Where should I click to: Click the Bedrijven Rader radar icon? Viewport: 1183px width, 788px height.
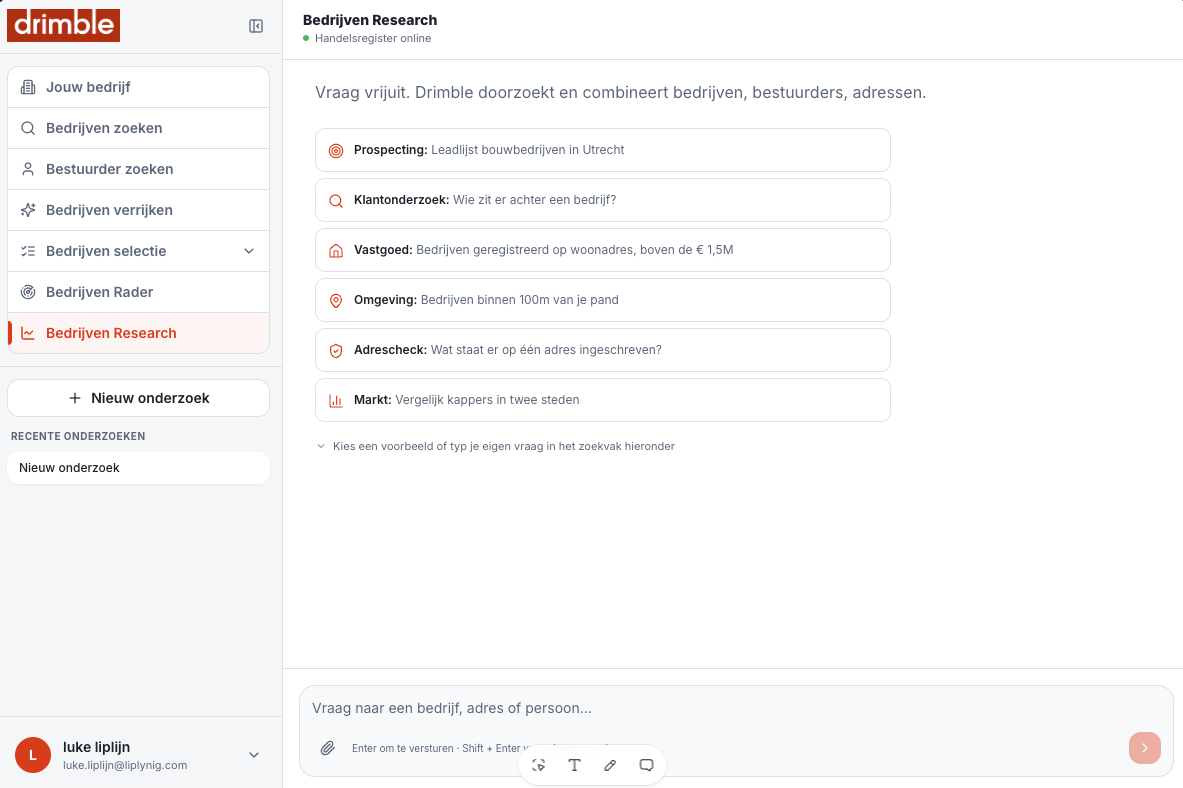(x=28, y=292)
